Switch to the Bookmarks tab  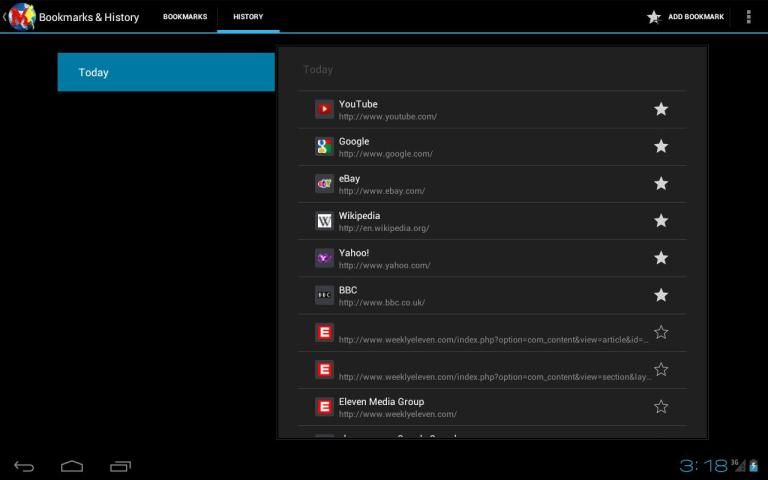click(x=185, y=17)
